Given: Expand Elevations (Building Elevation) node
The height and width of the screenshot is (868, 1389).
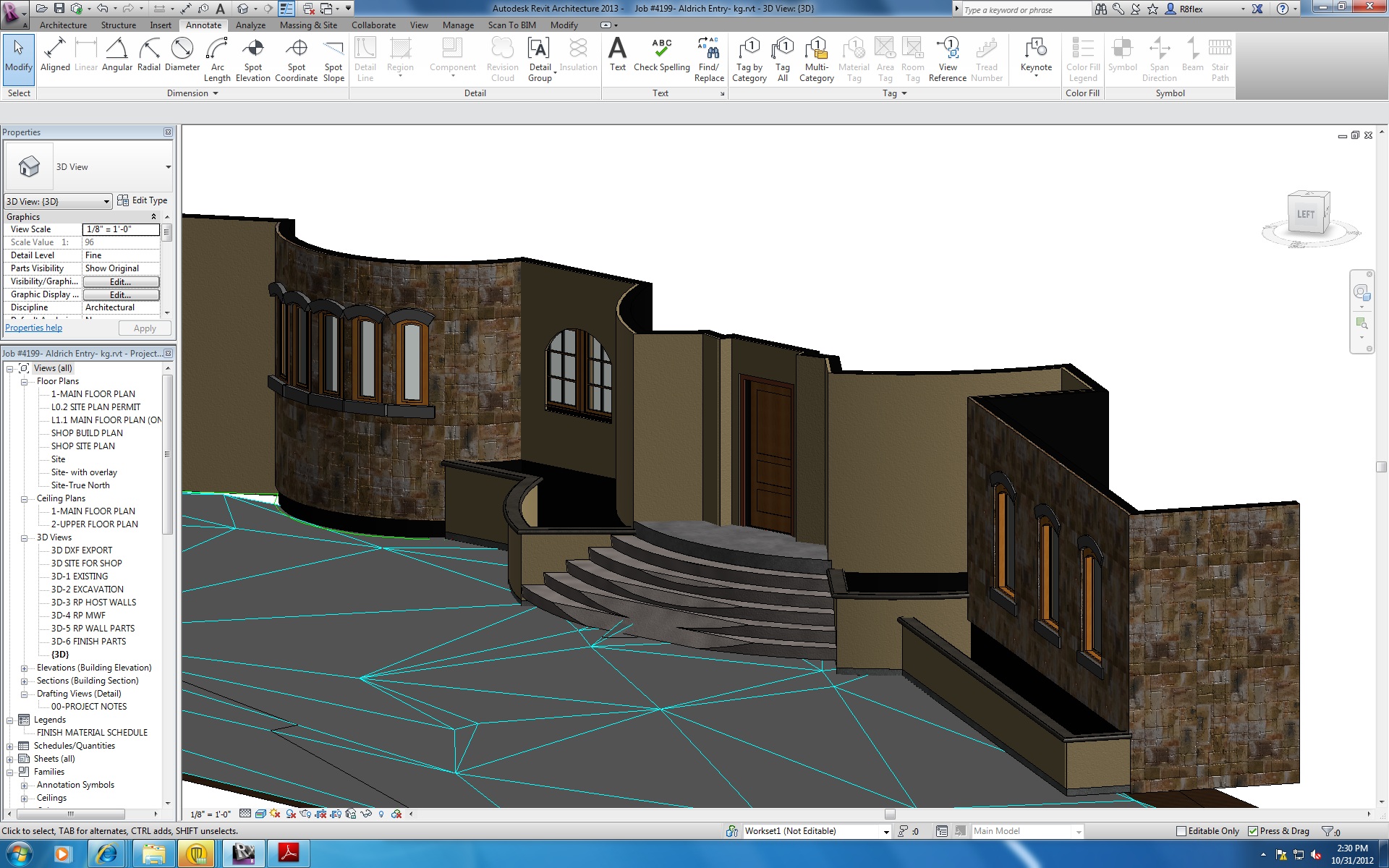Looking at the screenshot, I should click(24, 668).
